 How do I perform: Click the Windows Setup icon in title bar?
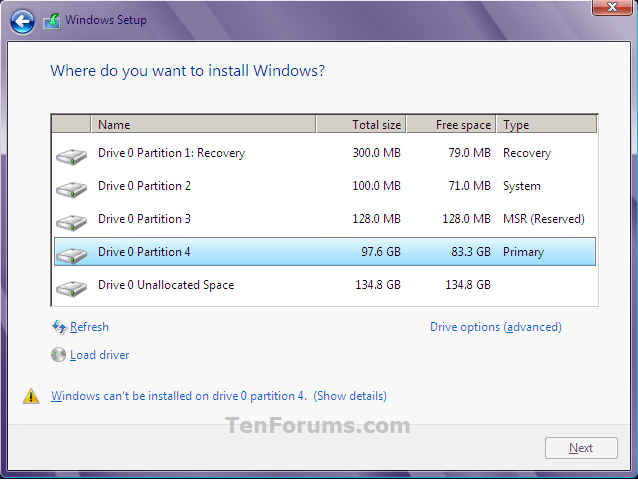52,21
